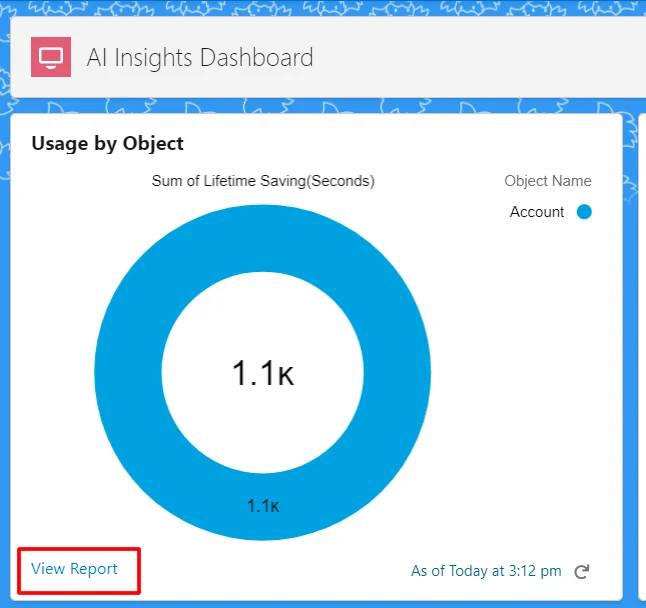The image size is (646, 608).
Task: Select the partially visible neighboring dashboard card
Action: point(637,350)
